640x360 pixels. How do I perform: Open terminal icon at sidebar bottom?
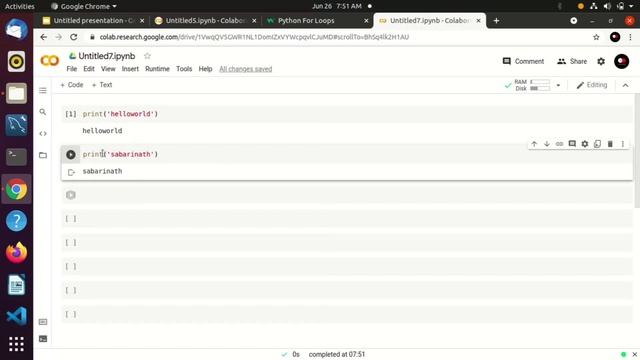click(x=43, y=339)
